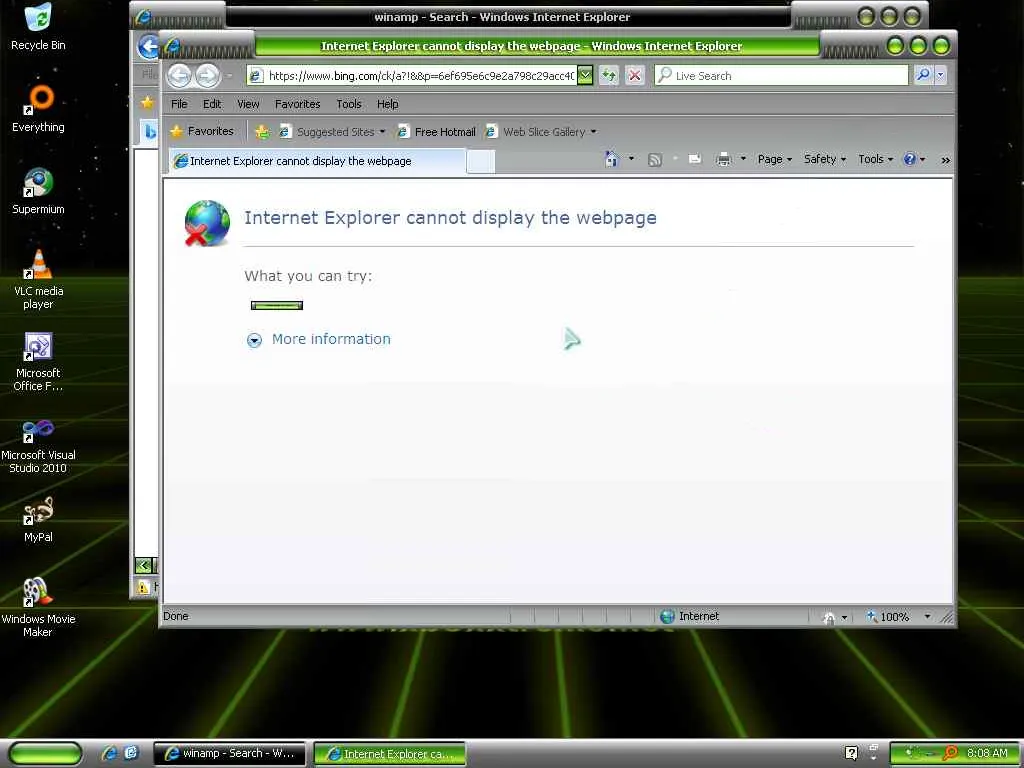Open the Tools command bar menu
The width and height of the screenshot is (1024, 768).
tap(875, 159)
